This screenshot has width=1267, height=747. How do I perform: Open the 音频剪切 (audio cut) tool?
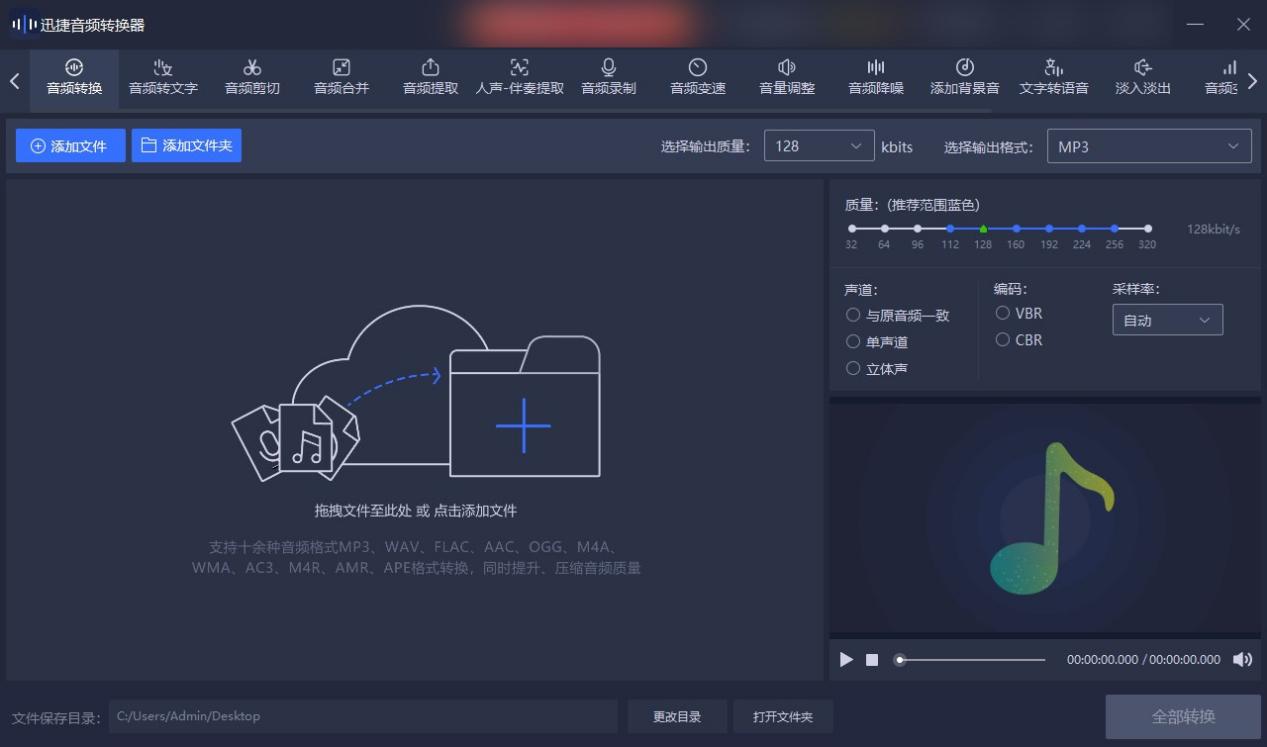251,78
